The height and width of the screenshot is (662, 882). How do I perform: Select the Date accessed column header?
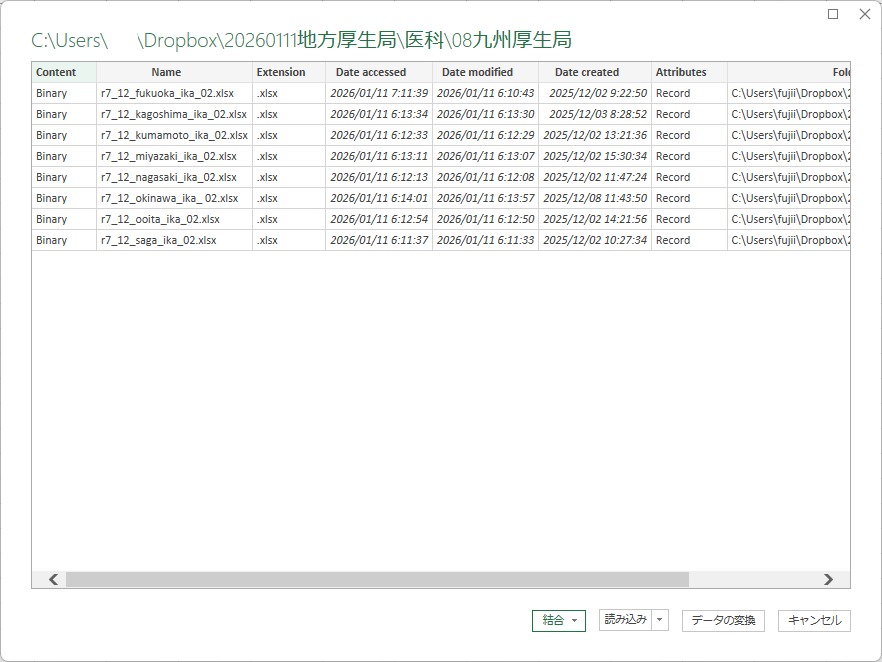[371, 72]
